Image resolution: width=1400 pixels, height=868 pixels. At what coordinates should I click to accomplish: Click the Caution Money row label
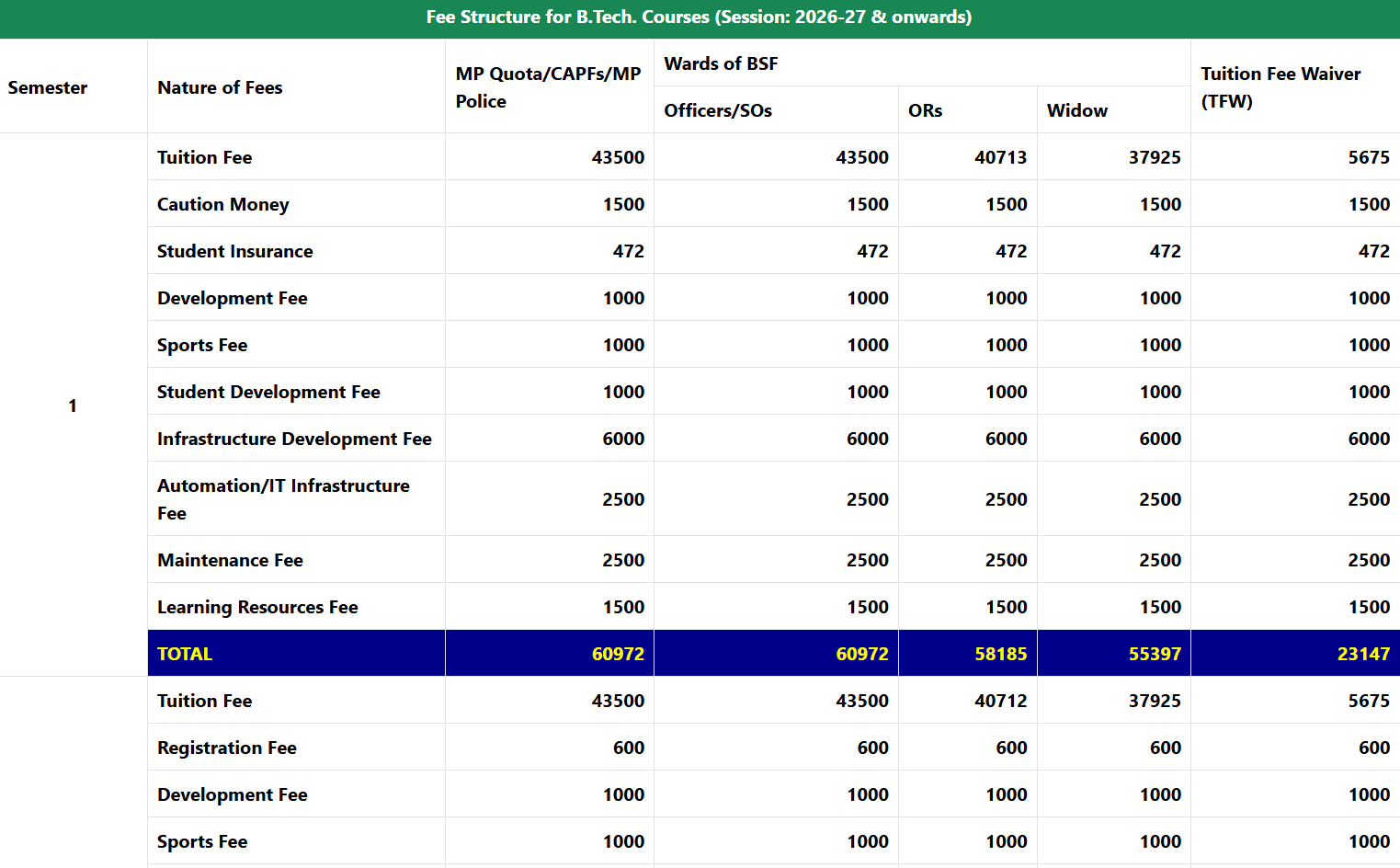(x=223, y=204)
